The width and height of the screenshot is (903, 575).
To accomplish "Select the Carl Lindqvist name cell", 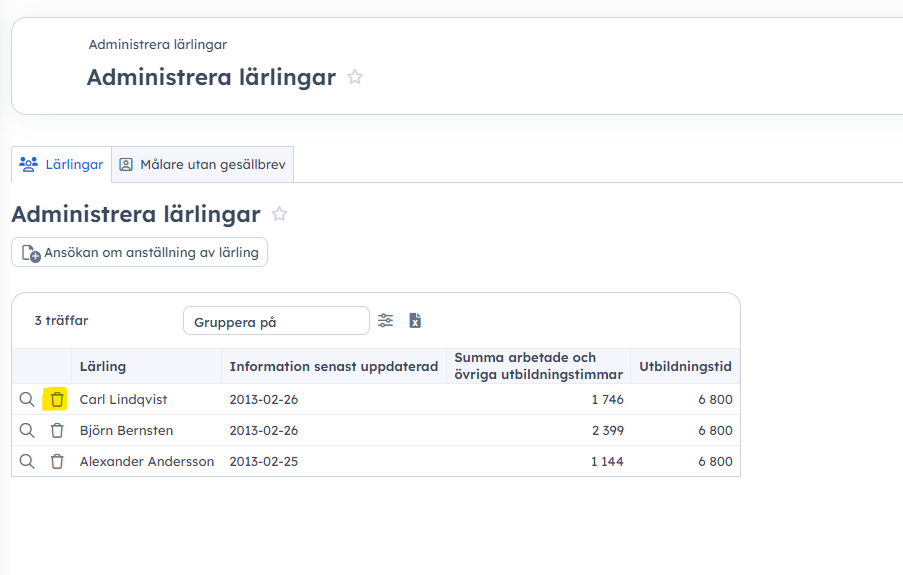I will 124,400.
